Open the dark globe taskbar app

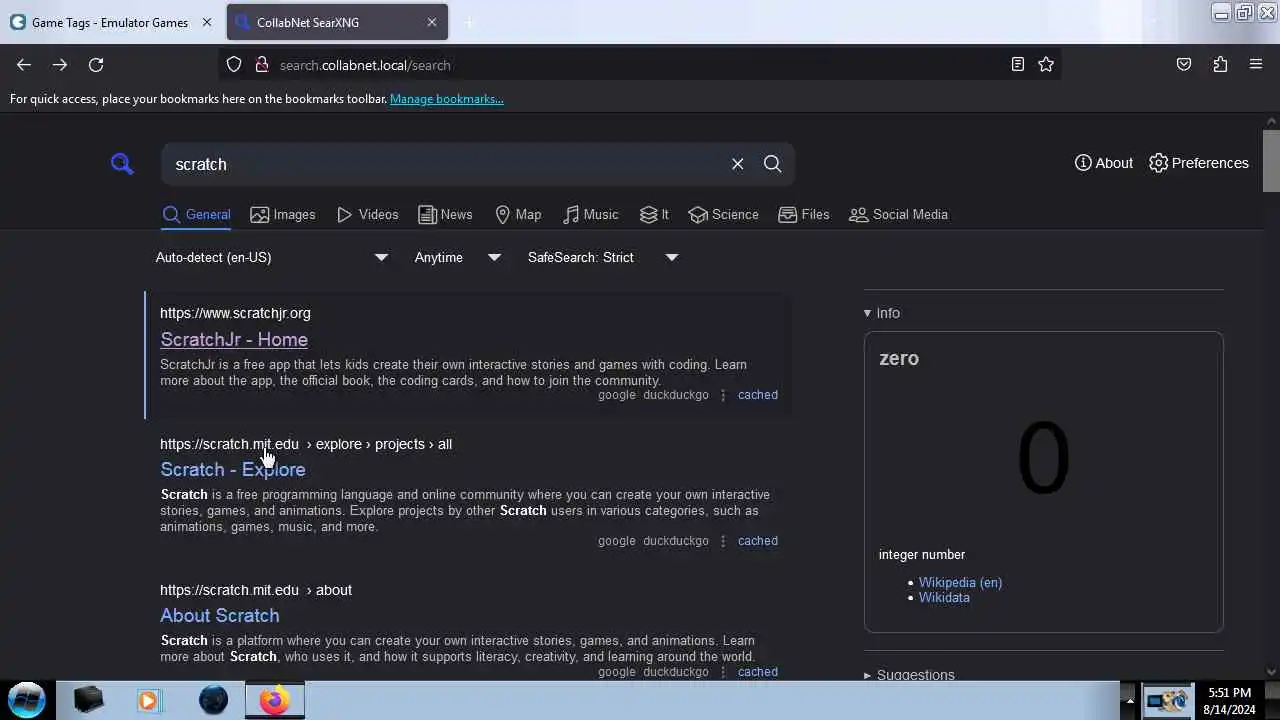click(213, 700)
